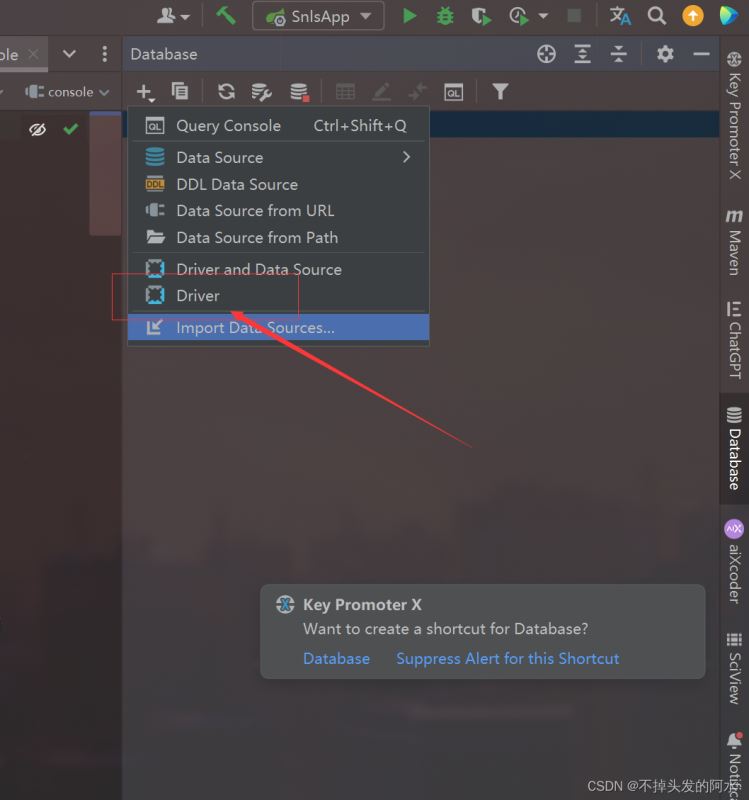Click the pencil Edit Source icon

[x=381, y=92]
